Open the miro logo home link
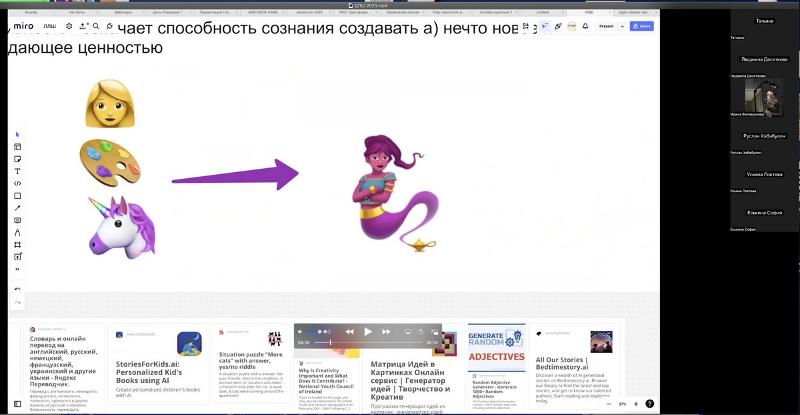Viewport: 800px width, 415px height. 24,25
